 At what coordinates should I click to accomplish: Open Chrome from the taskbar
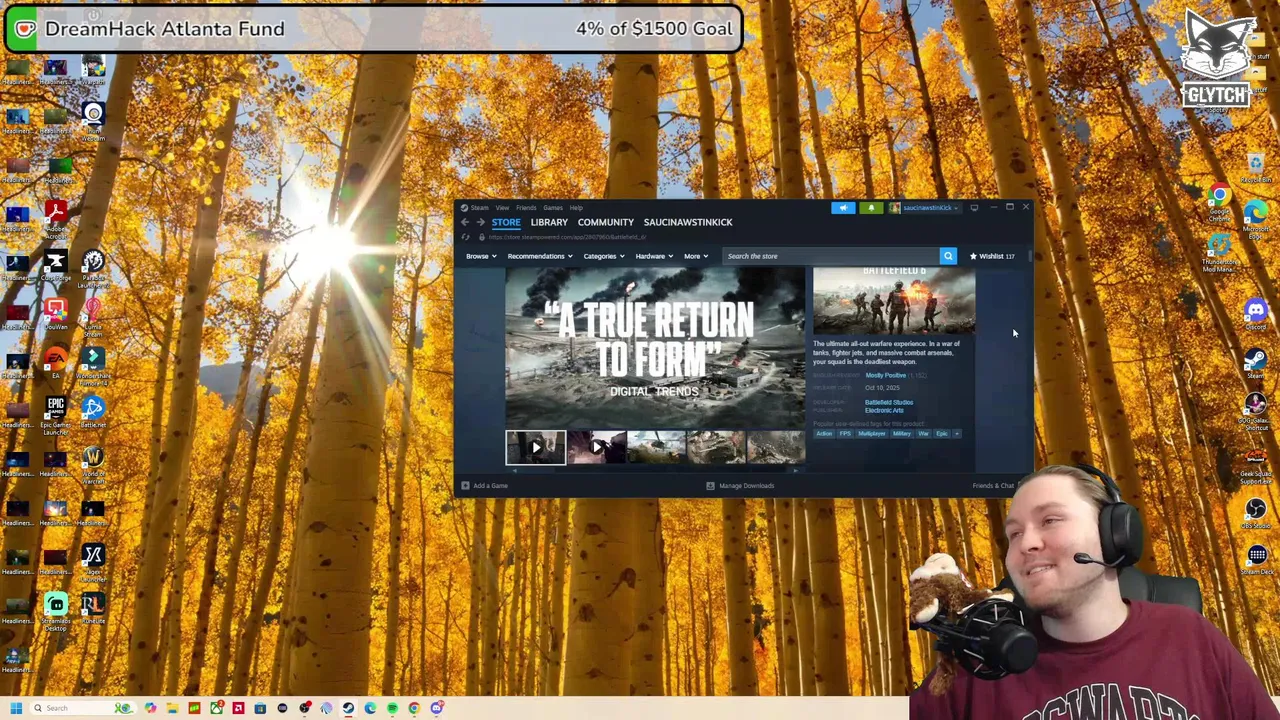[x=414, y=708]
